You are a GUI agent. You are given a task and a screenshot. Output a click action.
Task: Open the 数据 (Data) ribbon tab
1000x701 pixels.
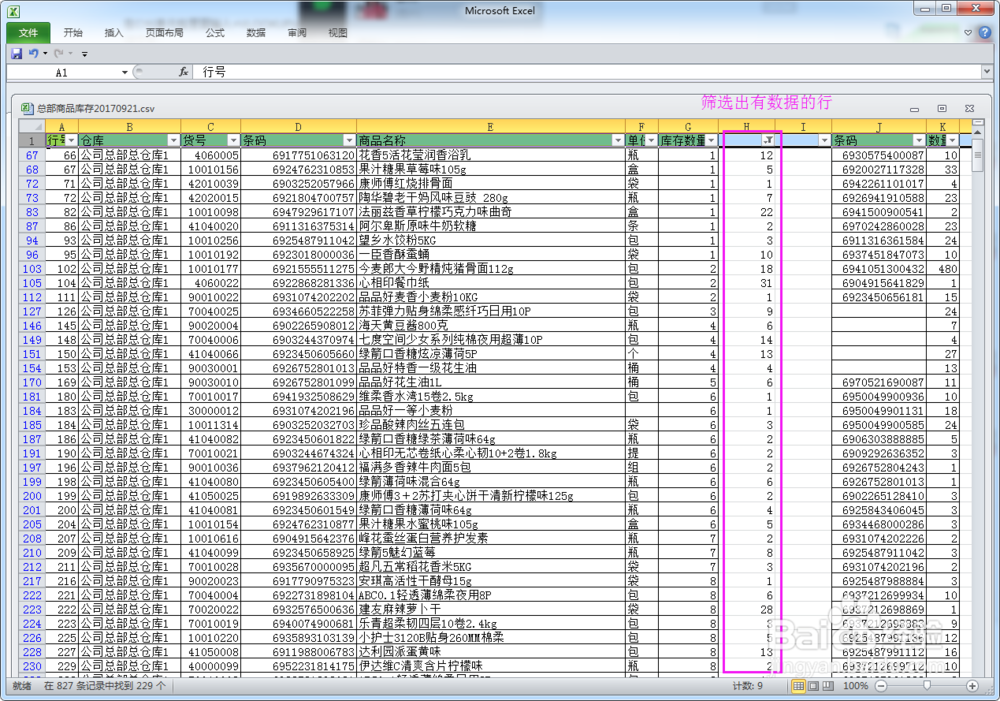tap(256, 33)
